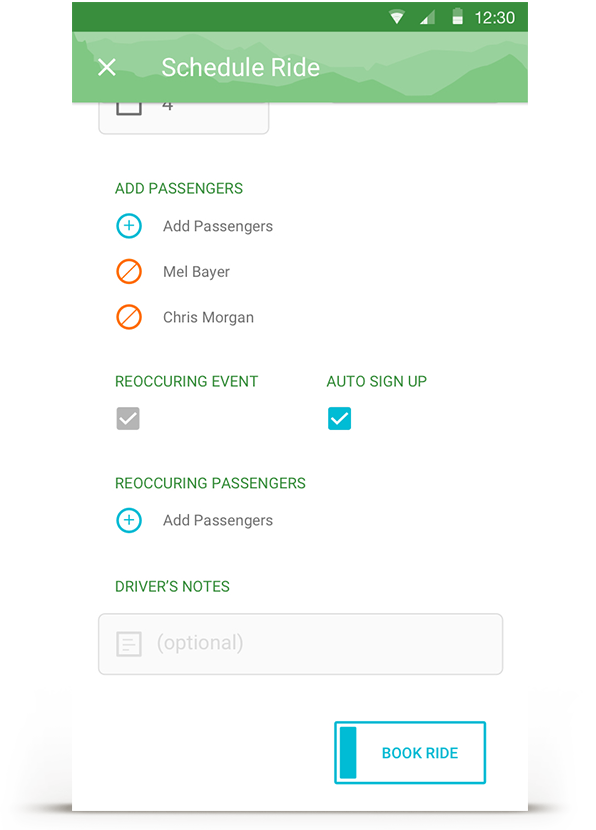Screen dimensions: 596x830
Task: Remove Chris Morgan using the orange icon
Action: (x=129, y=317)
